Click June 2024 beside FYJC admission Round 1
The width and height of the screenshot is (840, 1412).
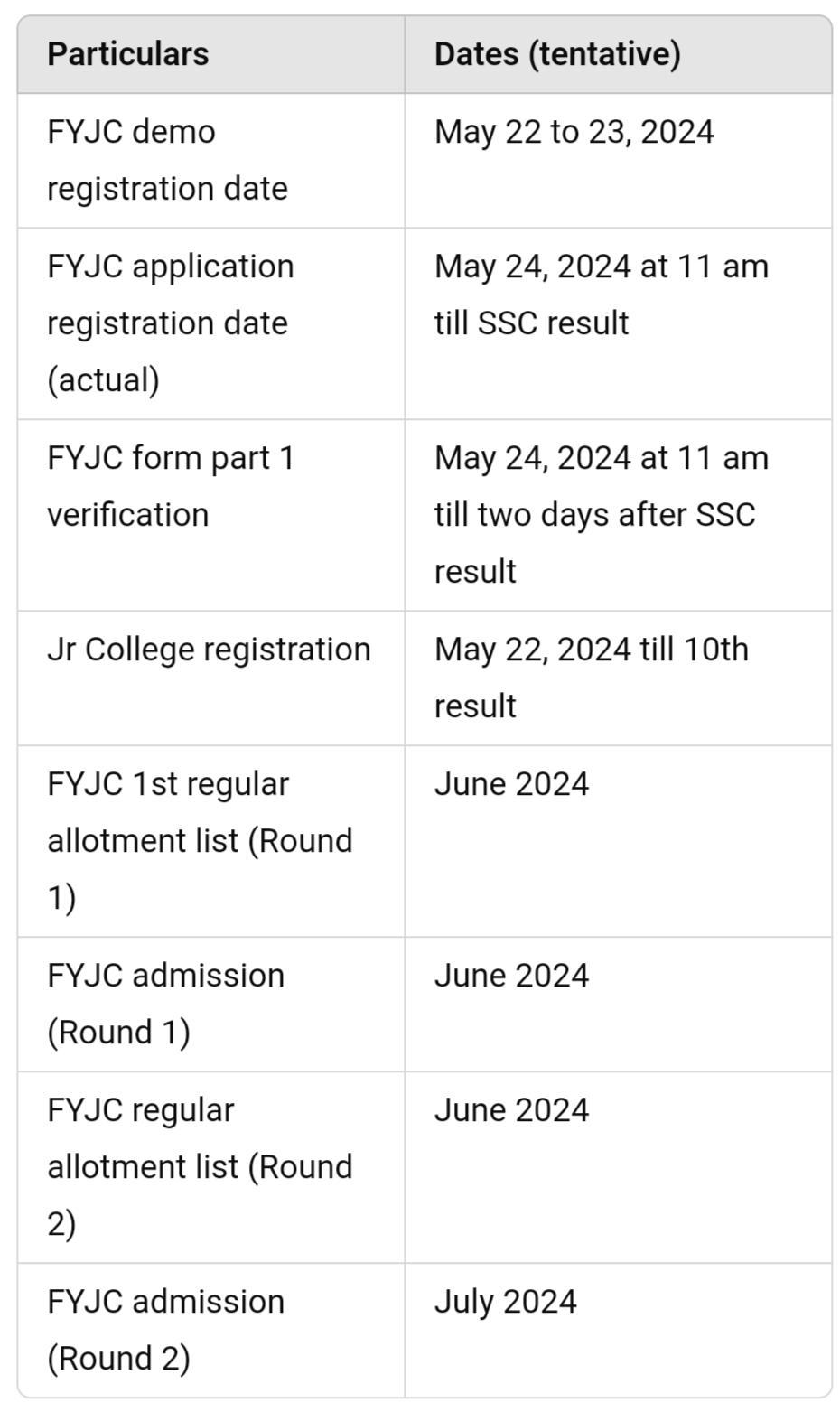click(511, 976)
